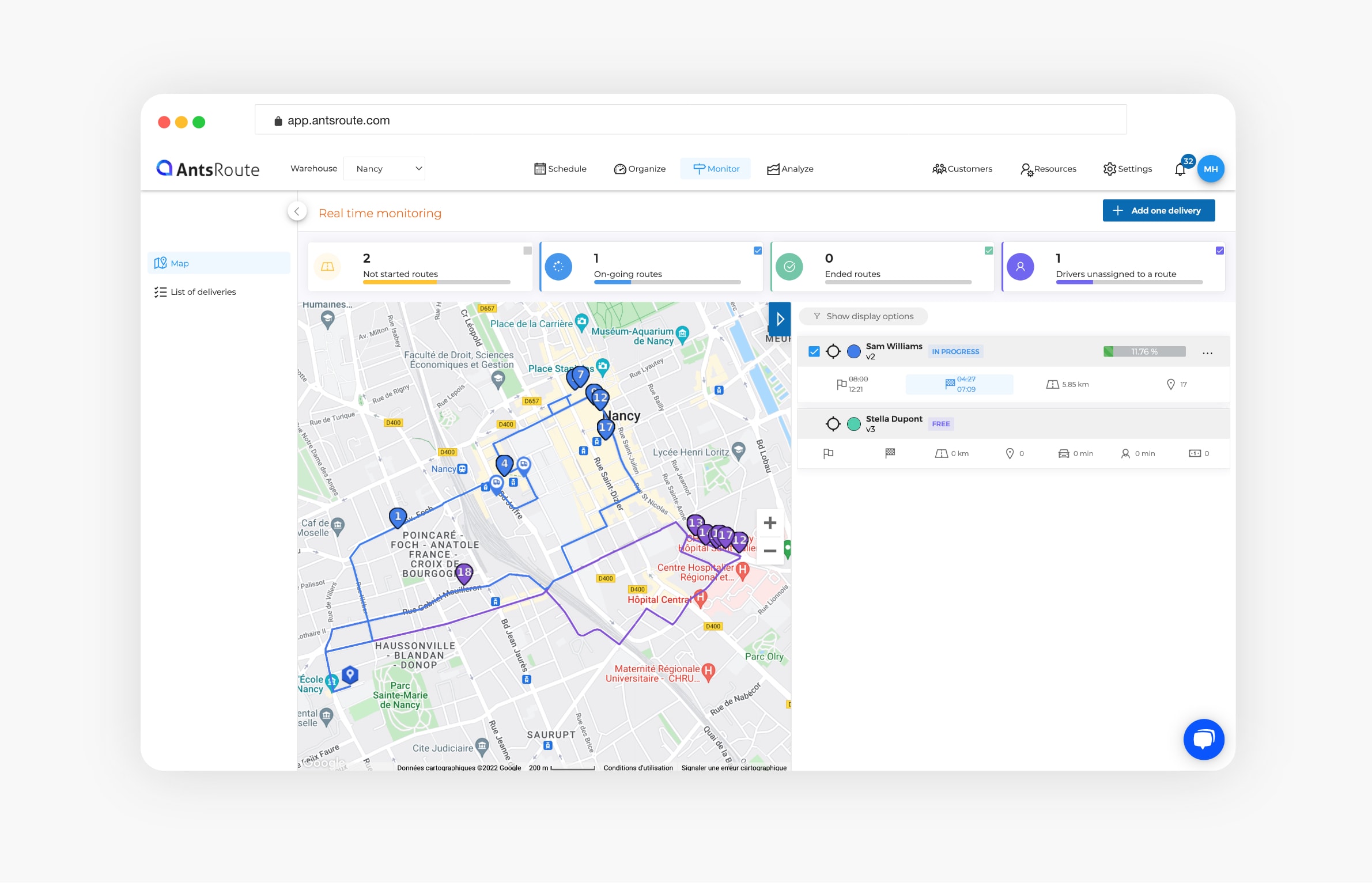Open the Schedule menu

coord(560,169)
